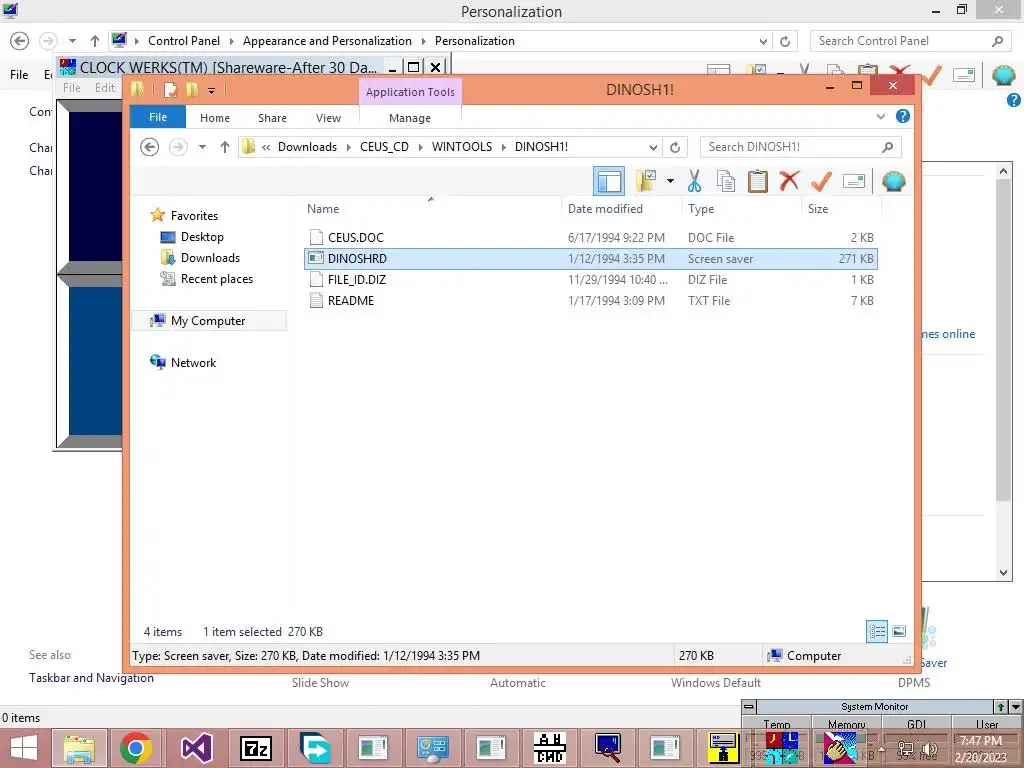Open the File menu of the Personalization window
This screenshot has width=1024, height=768.
[19, 74]
